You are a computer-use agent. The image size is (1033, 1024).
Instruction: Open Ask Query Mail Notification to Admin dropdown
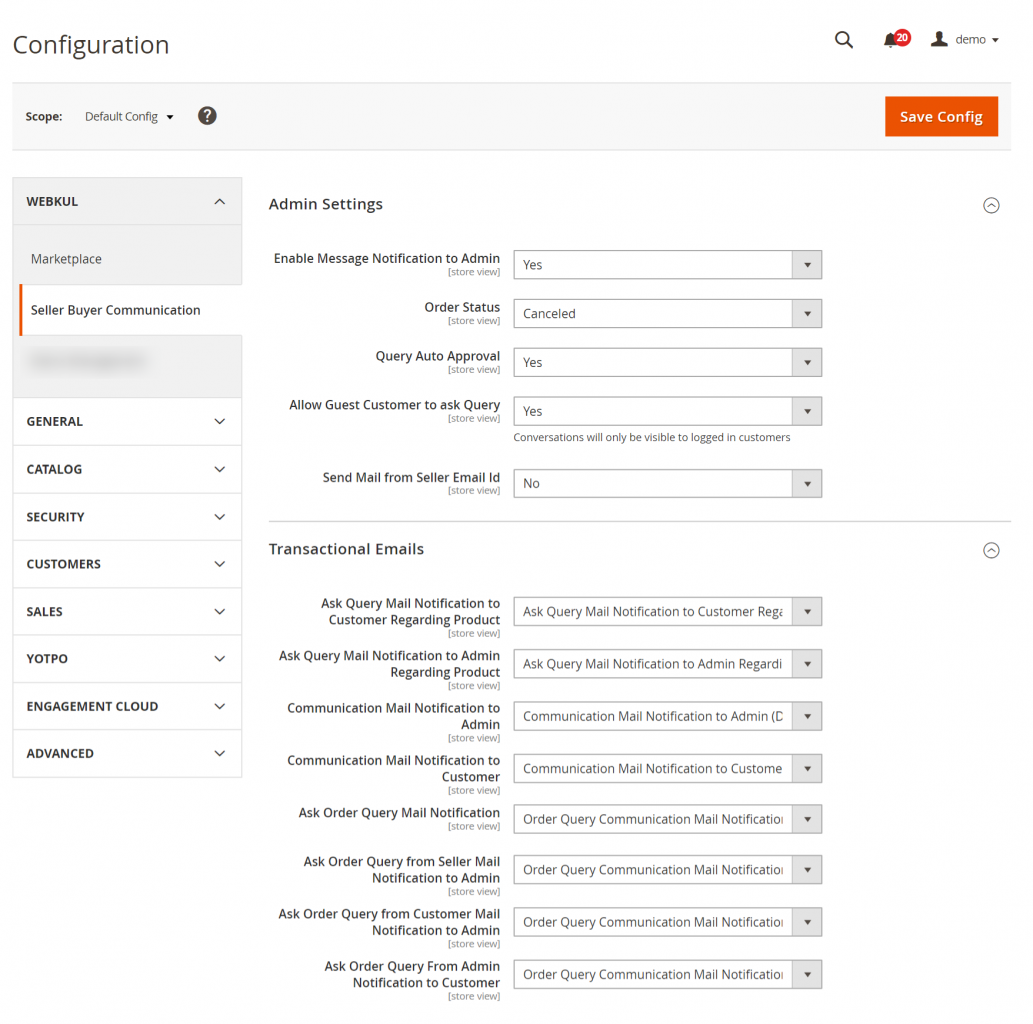tap(667, 664)
